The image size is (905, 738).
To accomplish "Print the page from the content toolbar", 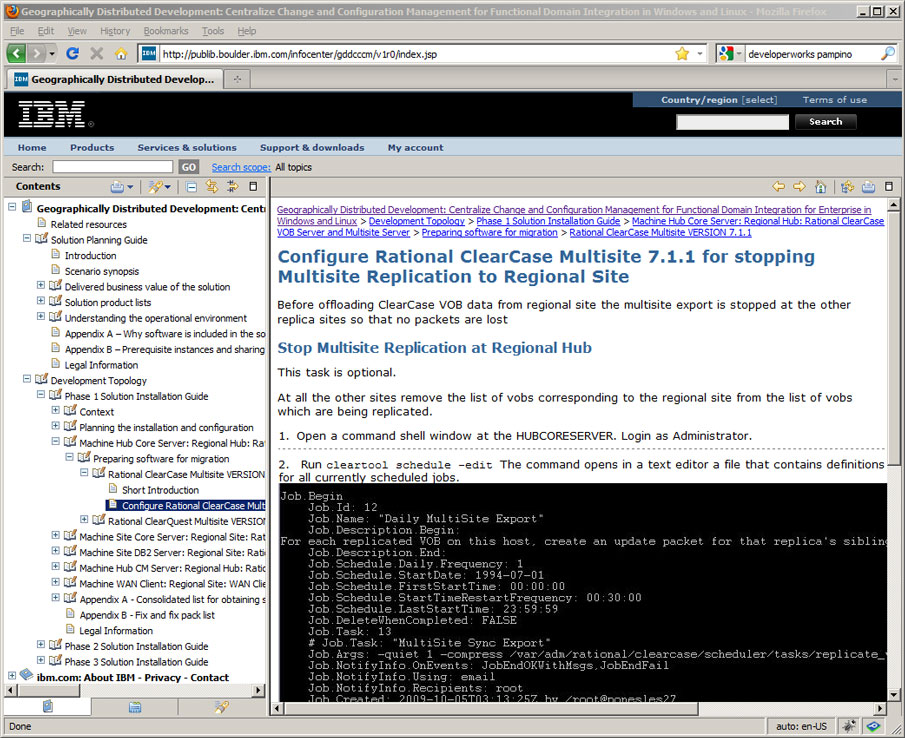I will tap(868, 187).
